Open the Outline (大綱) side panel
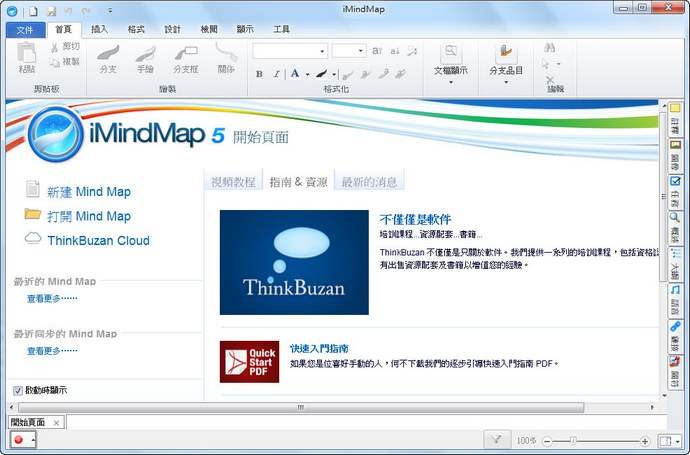This screenshot has height=455, width=690. [675, 263]
